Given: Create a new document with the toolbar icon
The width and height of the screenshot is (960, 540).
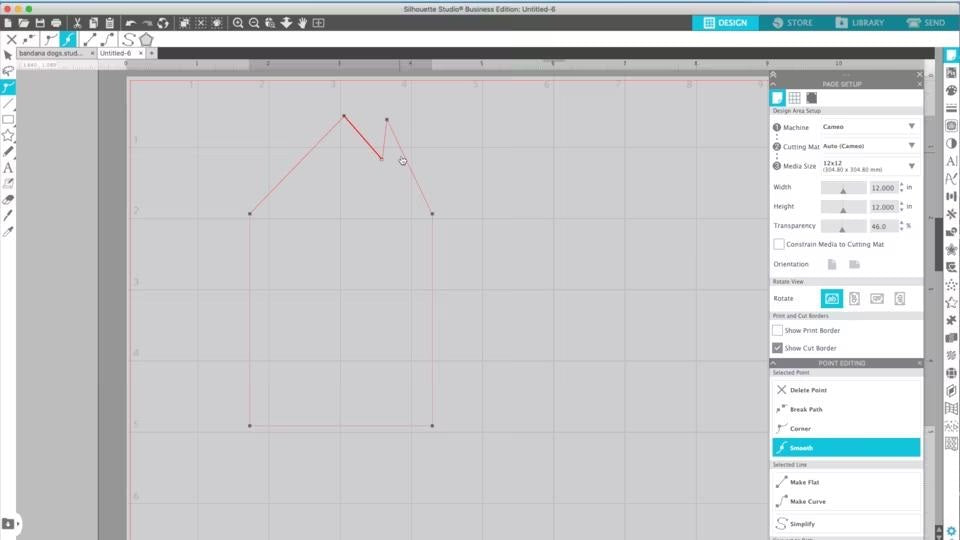Looking at the screenshot, I should click(8, 23).
